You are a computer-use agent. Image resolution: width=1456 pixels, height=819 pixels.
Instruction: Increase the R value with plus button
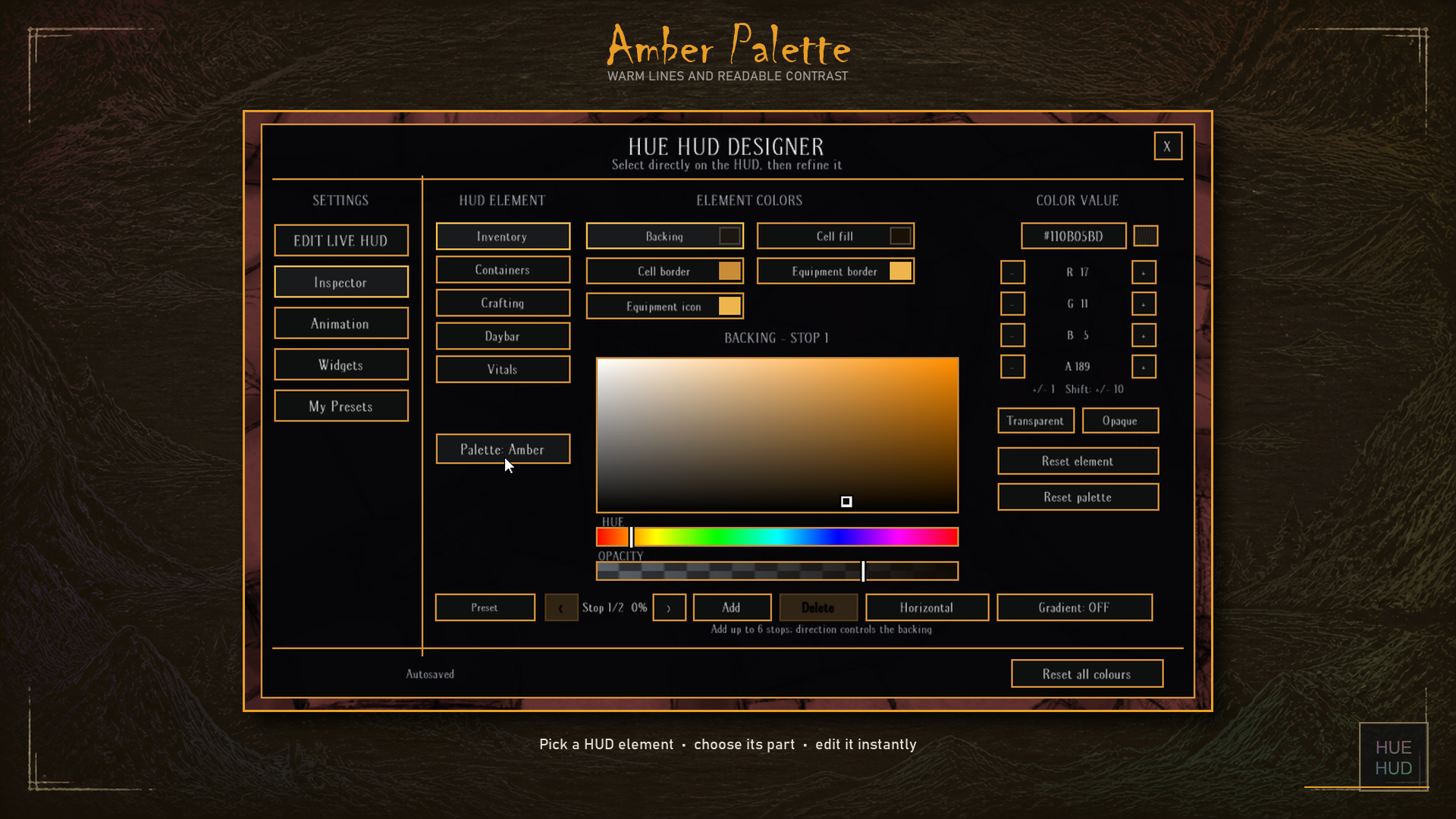click(1144, 272)
